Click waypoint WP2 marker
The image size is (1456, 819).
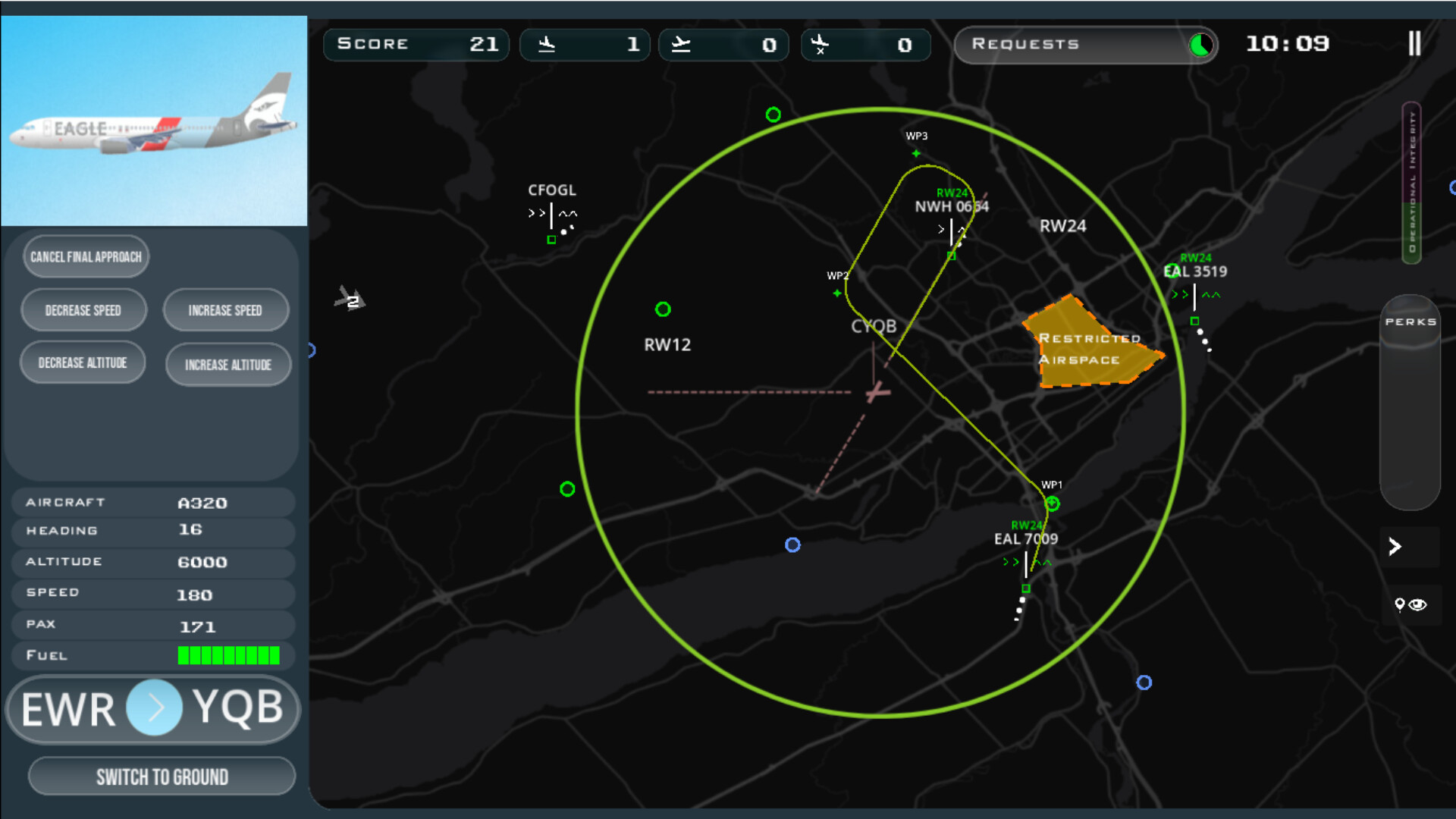837,293
